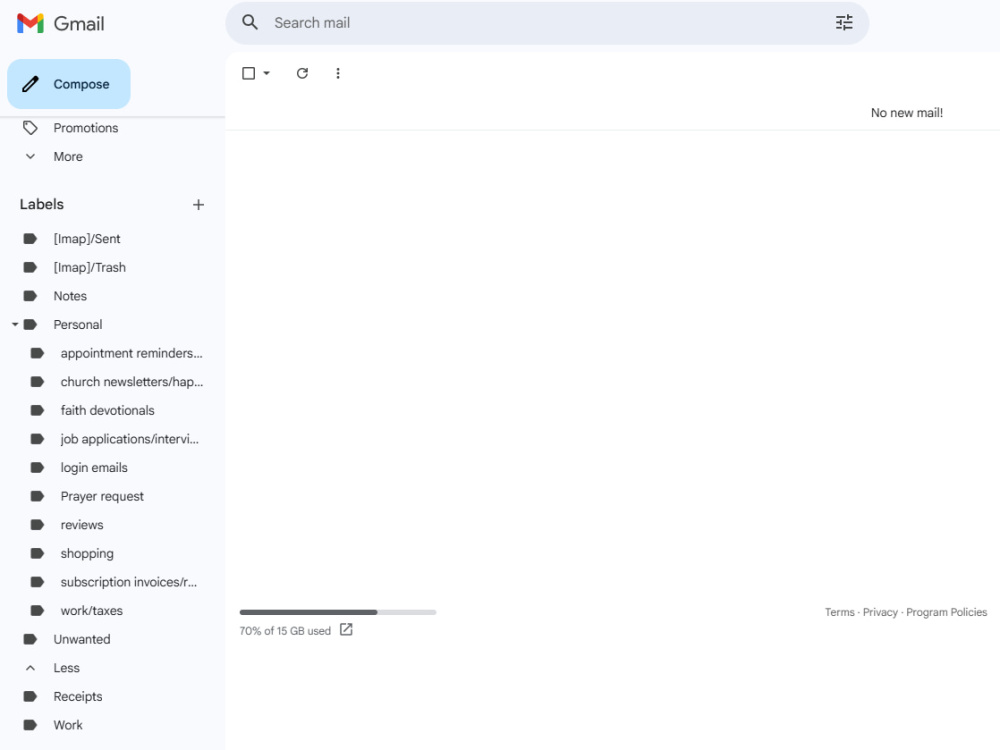This screenshot has height=750, width=1000.
Task: Open the select dropdown arrow
Action: (x=267, y=73)
